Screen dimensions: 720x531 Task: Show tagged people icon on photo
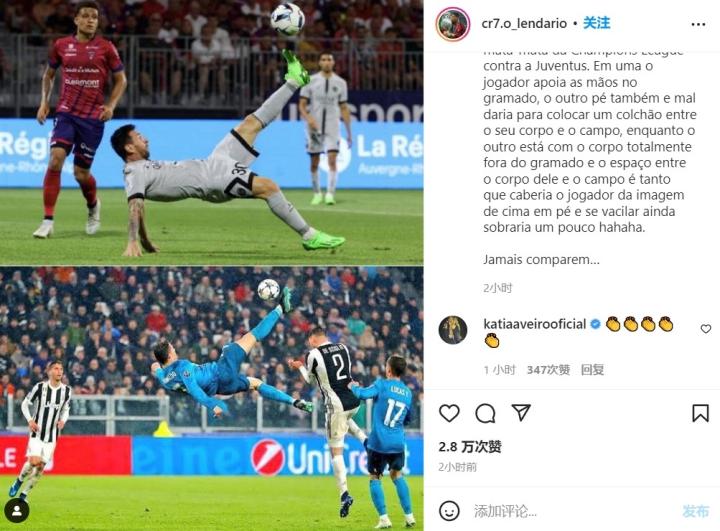point(17,511)
